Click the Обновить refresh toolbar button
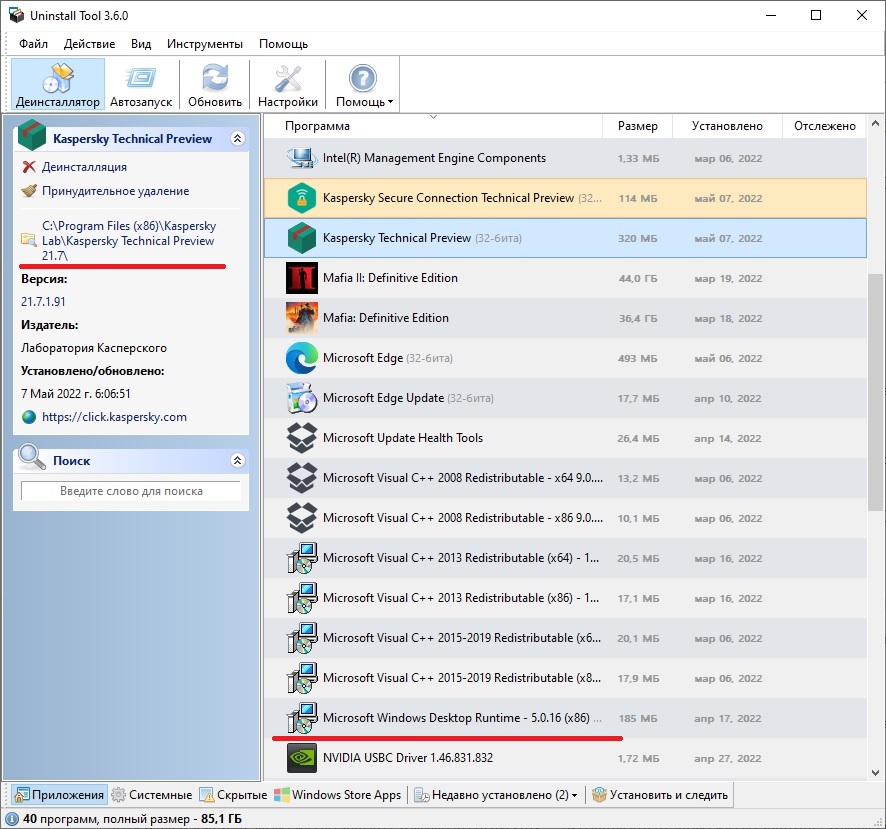886x829 pixels. [x=215, y=84]
